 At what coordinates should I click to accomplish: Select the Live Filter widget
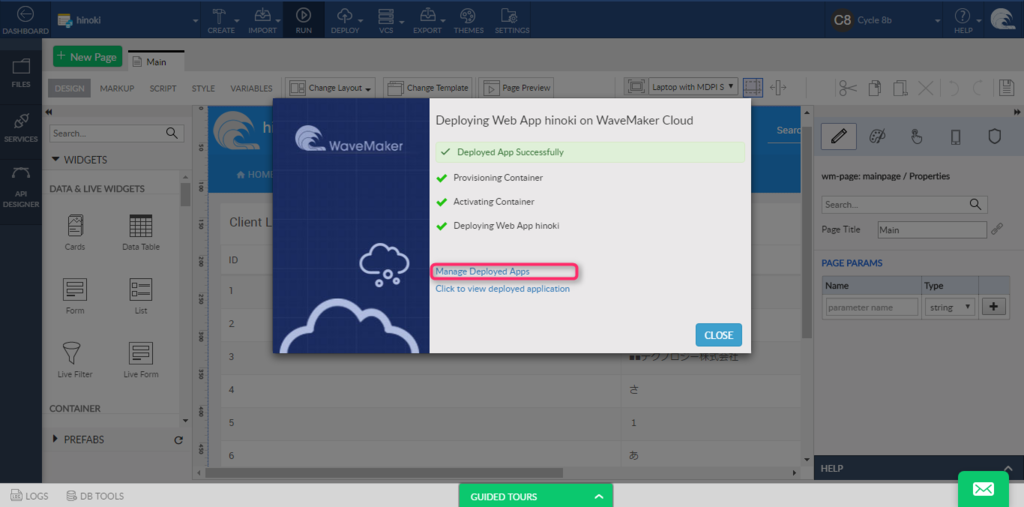tap(75, 360)
